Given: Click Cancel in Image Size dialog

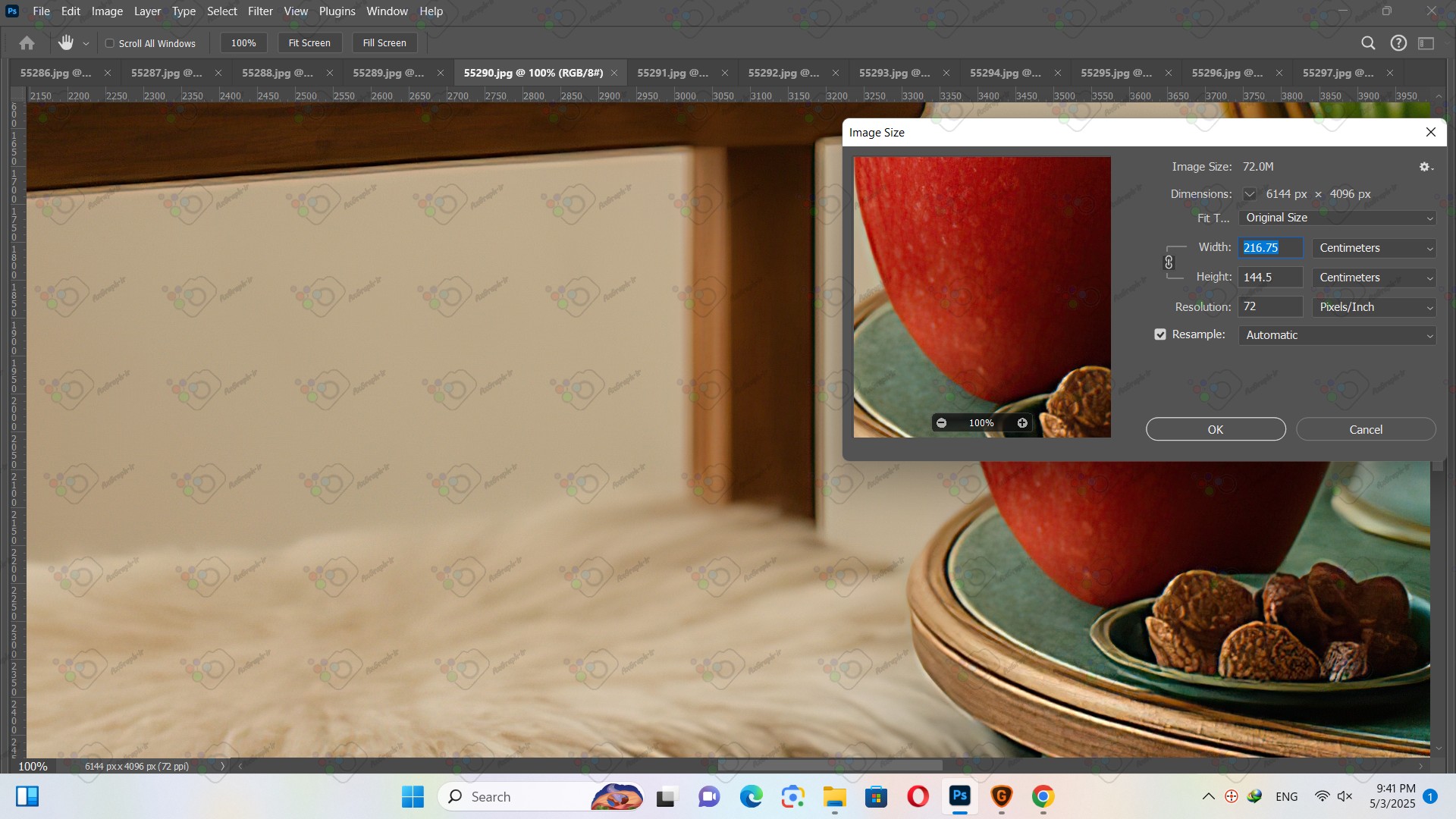Looking at the screenshot, I should pyautogui.click(x=1366, y=429).
